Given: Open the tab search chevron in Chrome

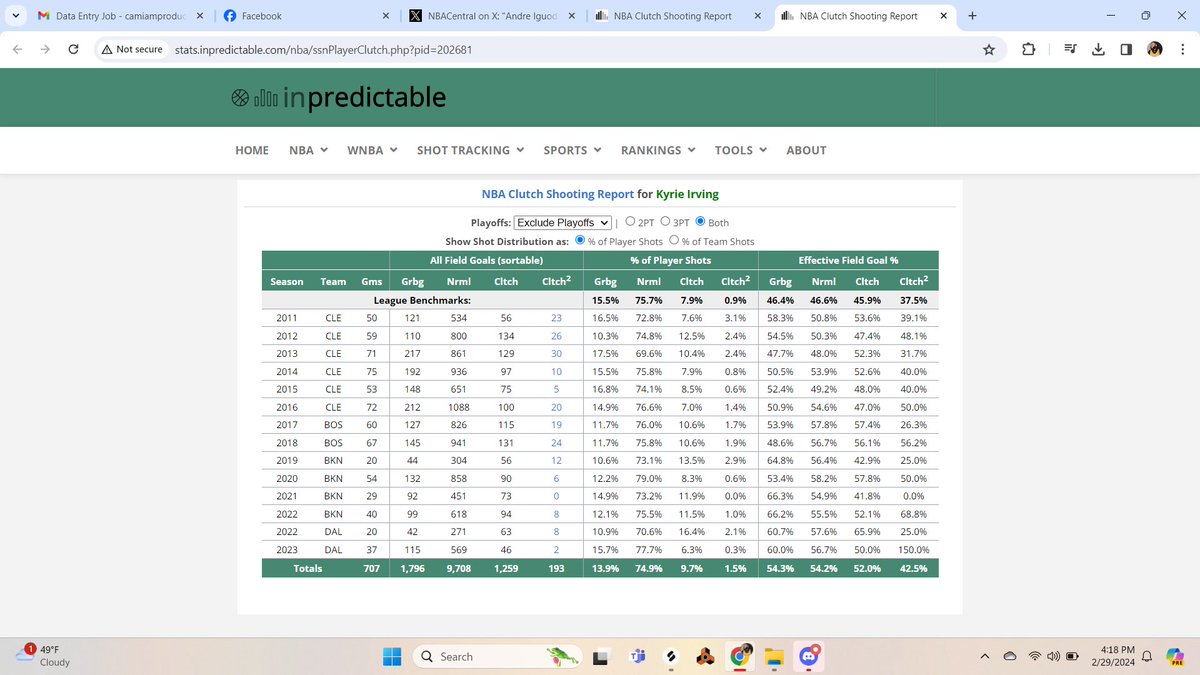Looking at the screenshot, I should click(16, 16).
